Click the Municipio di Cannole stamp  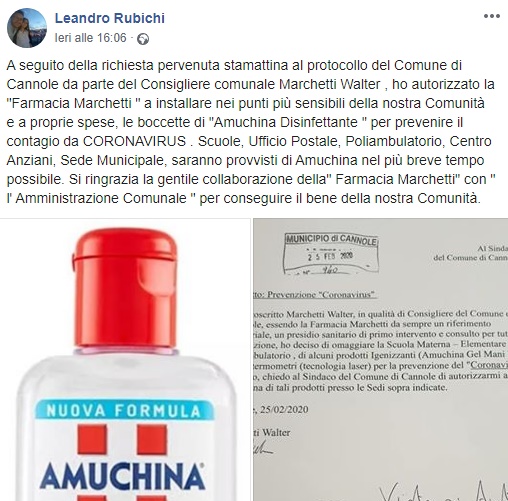pyautogui.click(x=331, y=254)
